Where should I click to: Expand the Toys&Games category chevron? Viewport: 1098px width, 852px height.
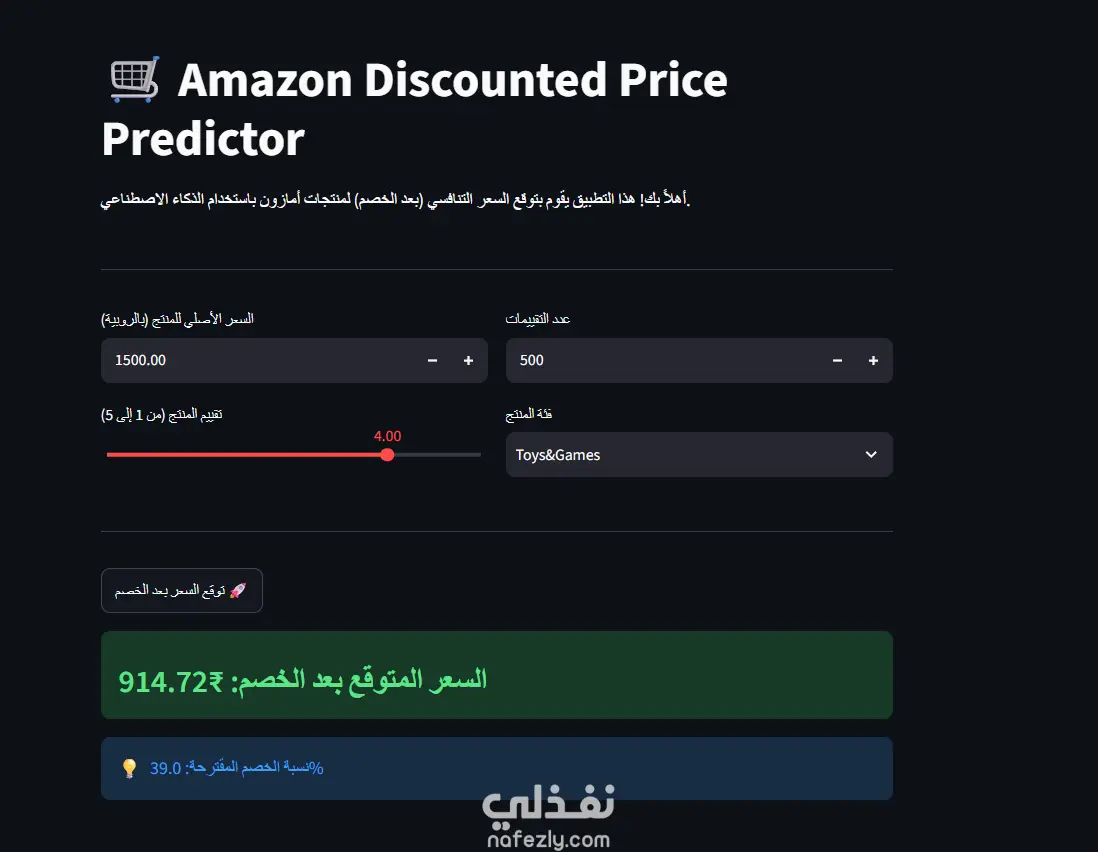pyautogui.click(x=871, y=454)
